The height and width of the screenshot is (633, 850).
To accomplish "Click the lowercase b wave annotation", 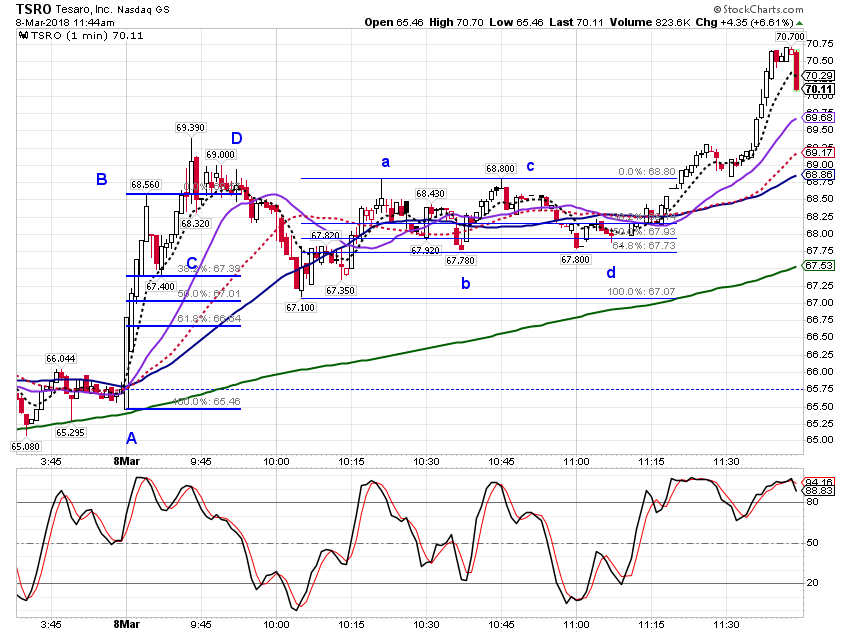I will 466,283.
